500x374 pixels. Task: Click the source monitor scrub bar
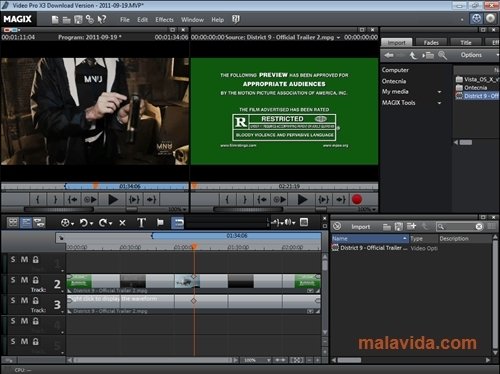click(x=284, y=186)
